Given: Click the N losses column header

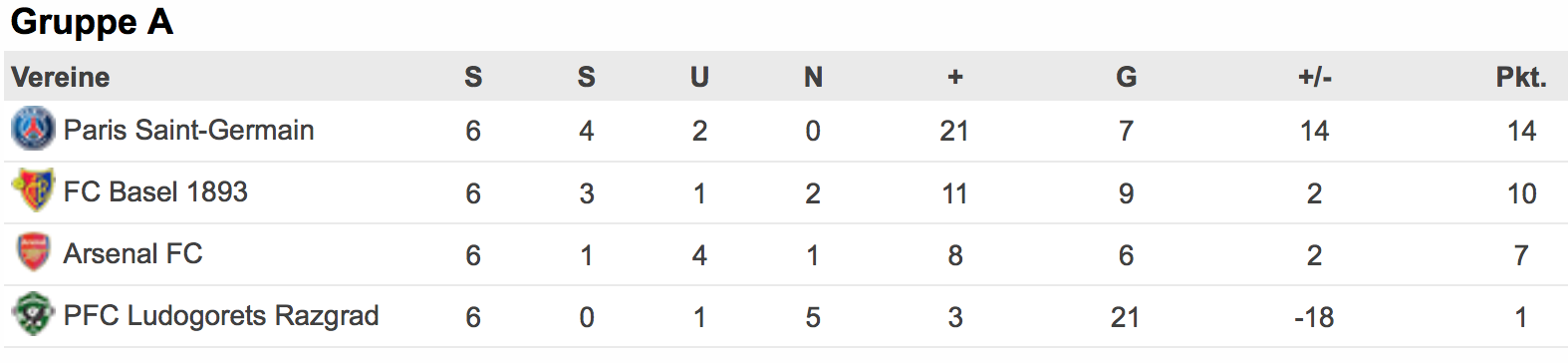Looking at the screenshot, I should point(813,77).
